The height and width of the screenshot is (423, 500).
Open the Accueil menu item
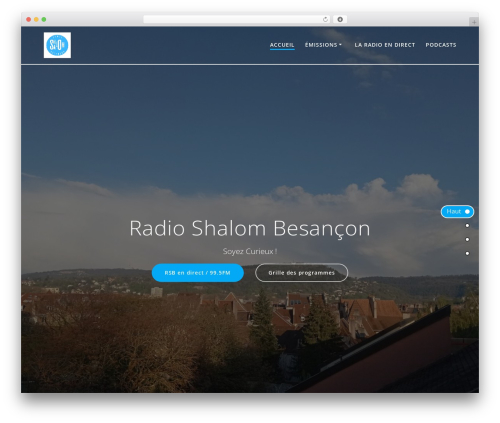282,45
